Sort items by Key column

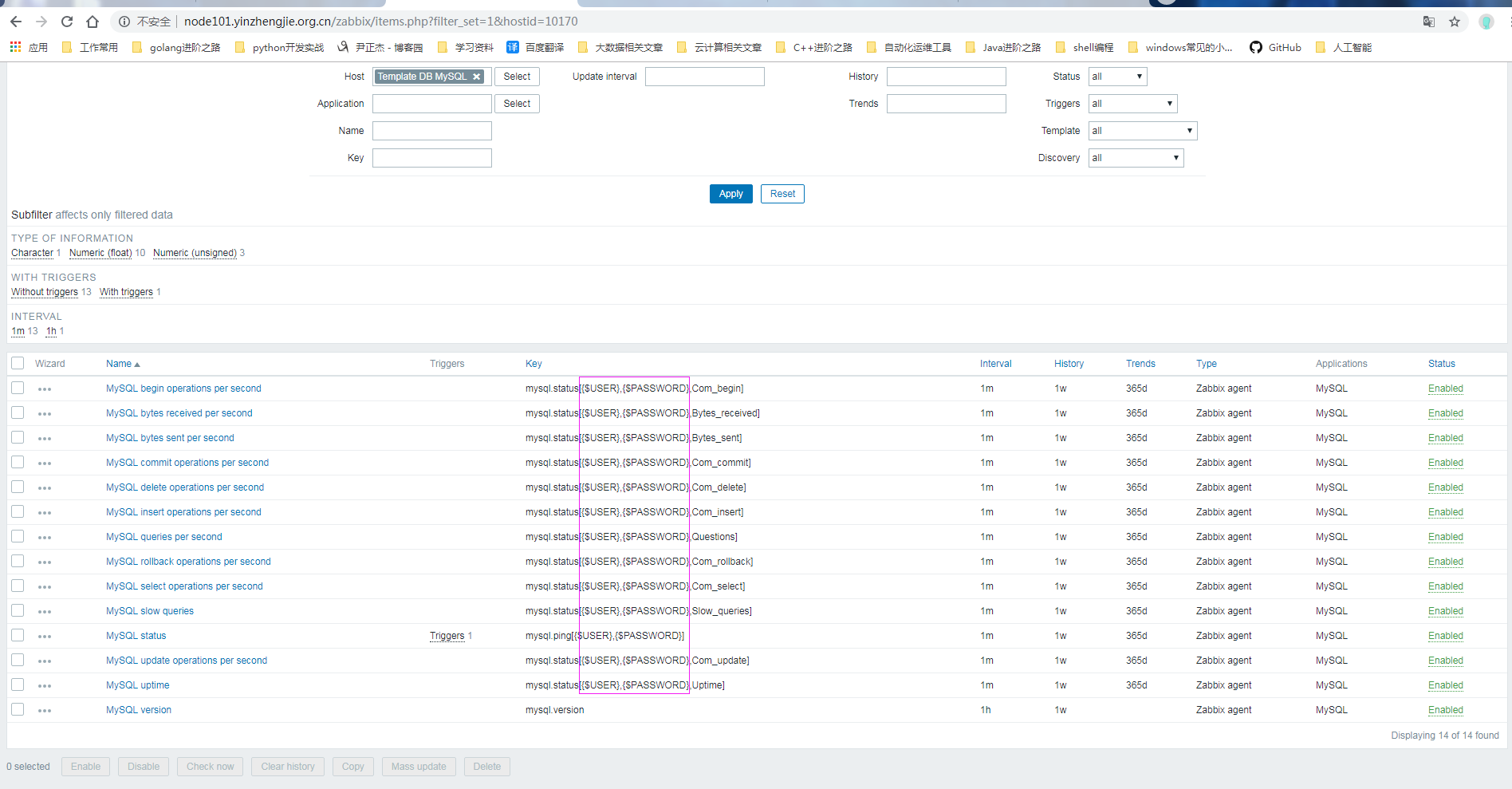(534, 364)
